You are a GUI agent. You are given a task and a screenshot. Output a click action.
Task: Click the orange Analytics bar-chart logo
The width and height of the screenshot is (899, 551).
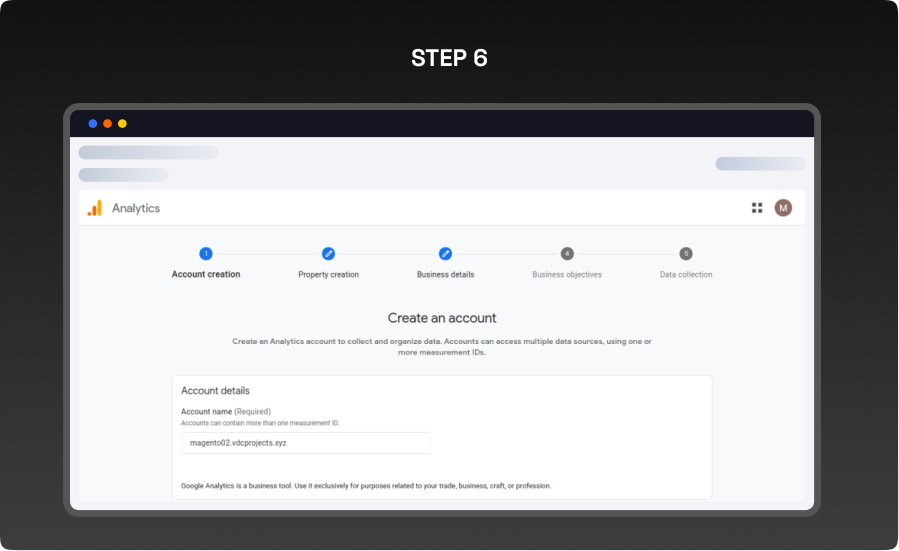click(x=95, y=208)
